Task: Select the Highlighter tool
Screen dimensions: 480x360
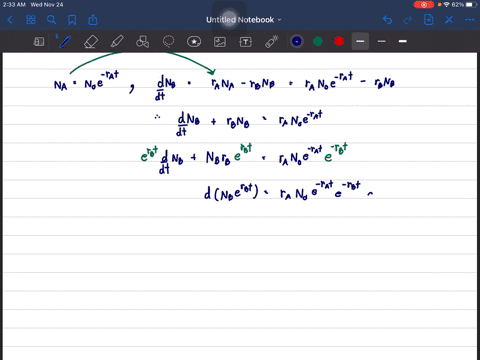Action: pos(117,42)
